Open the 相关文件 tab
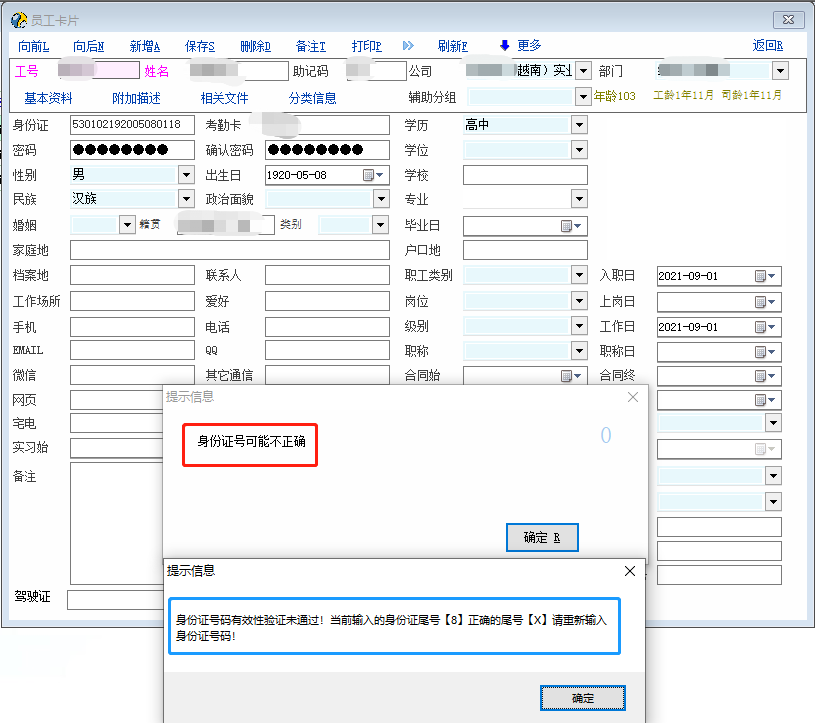 [224, 98]
